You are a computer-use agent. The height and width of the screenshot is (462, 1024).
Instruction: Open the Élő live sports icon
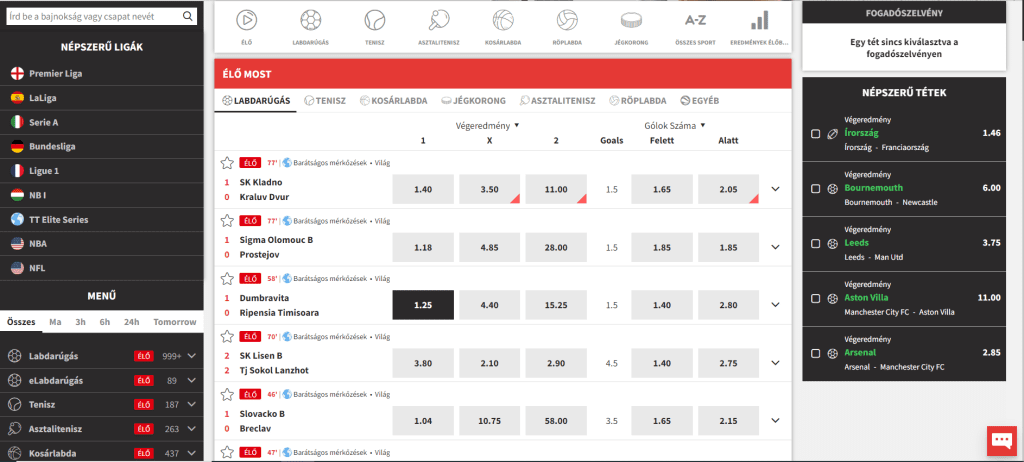[x=247, y=21]
